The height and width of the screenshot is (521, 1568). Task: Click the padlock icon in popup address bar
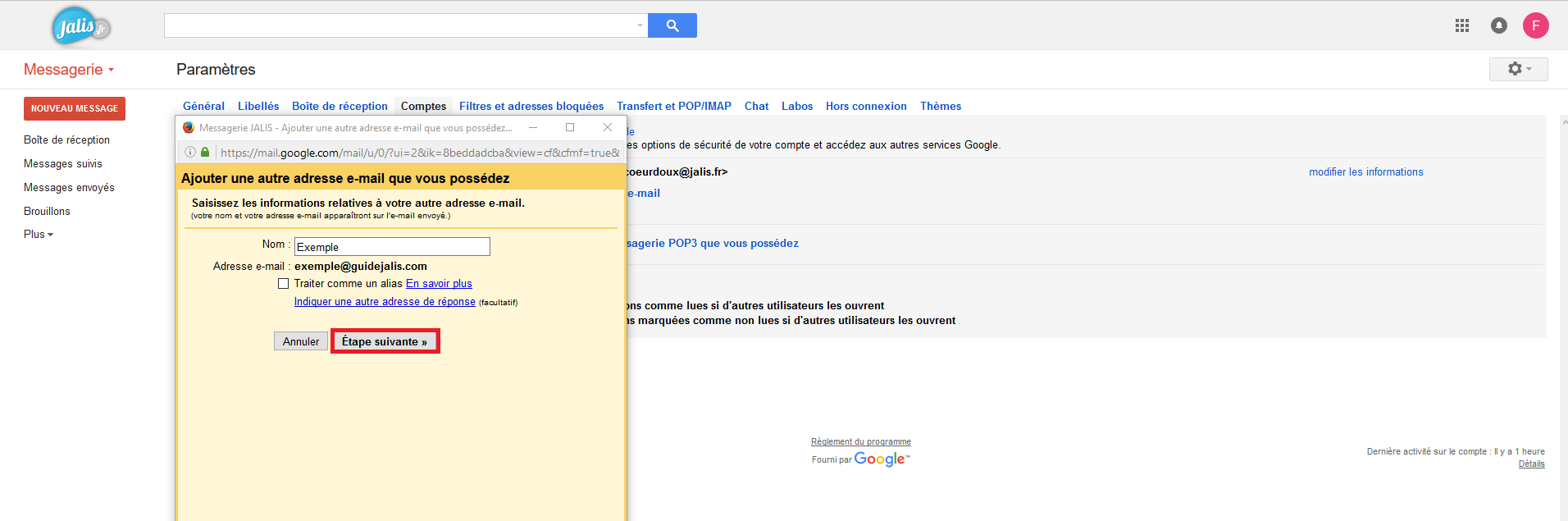tap(205, 152)
